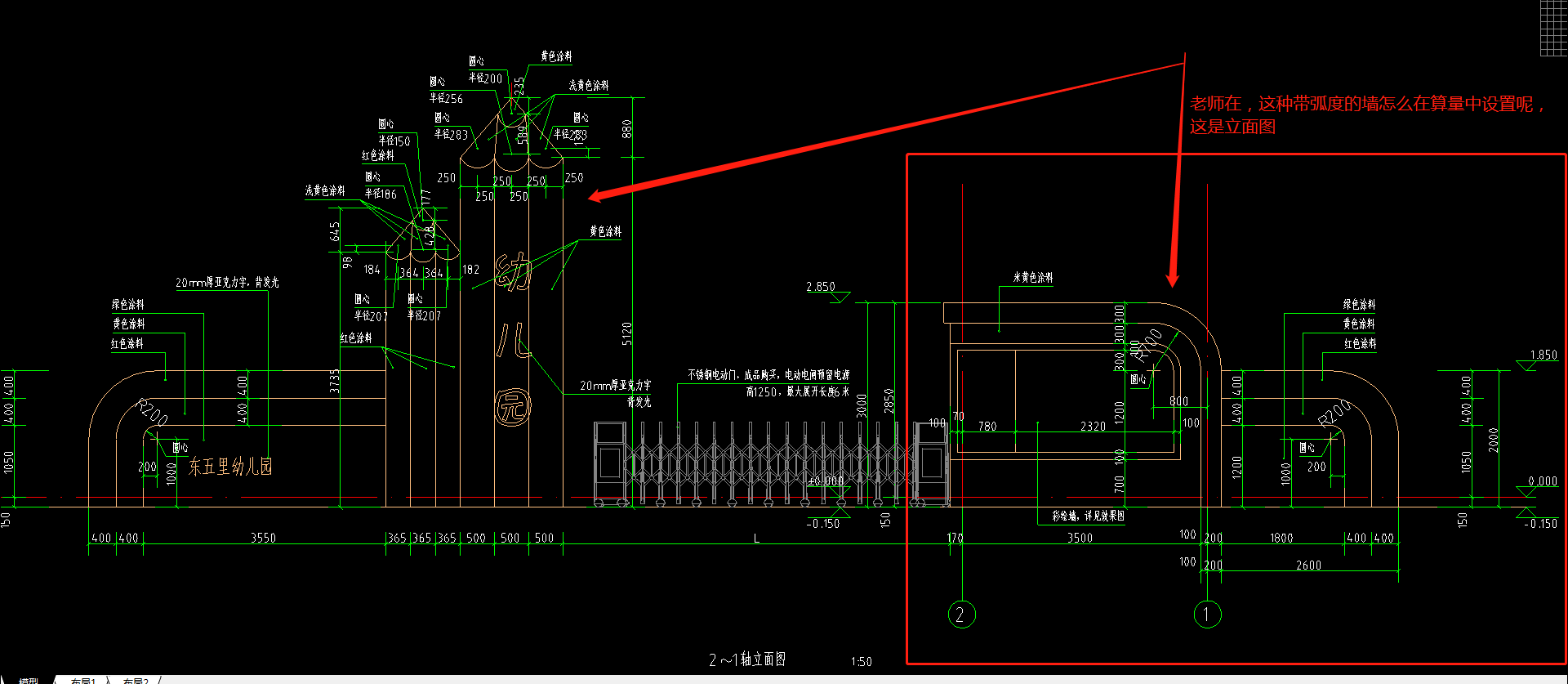Select the vertical 2850 dimension text
Screen dimensions: 1568x684
click(889, 400)
